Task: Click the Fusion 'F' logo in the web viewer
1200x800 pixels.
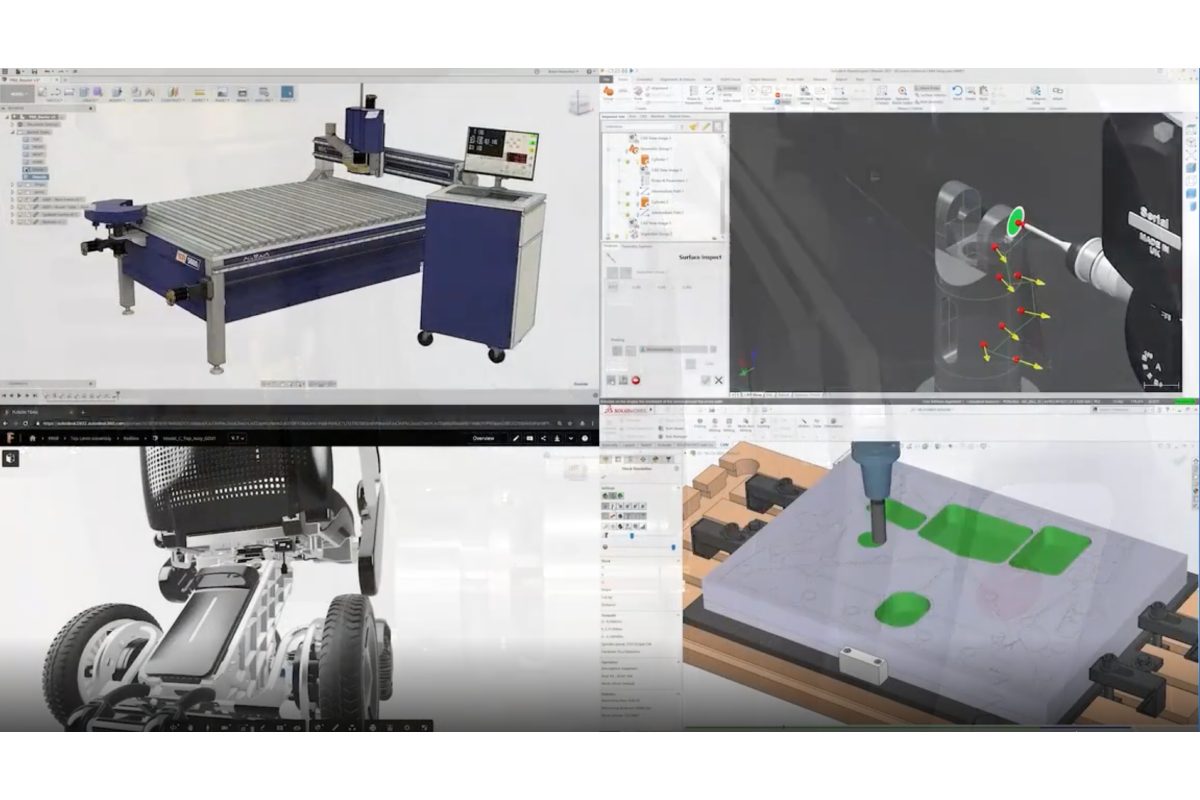Action: pyautogui.click(x=8, y=438)
